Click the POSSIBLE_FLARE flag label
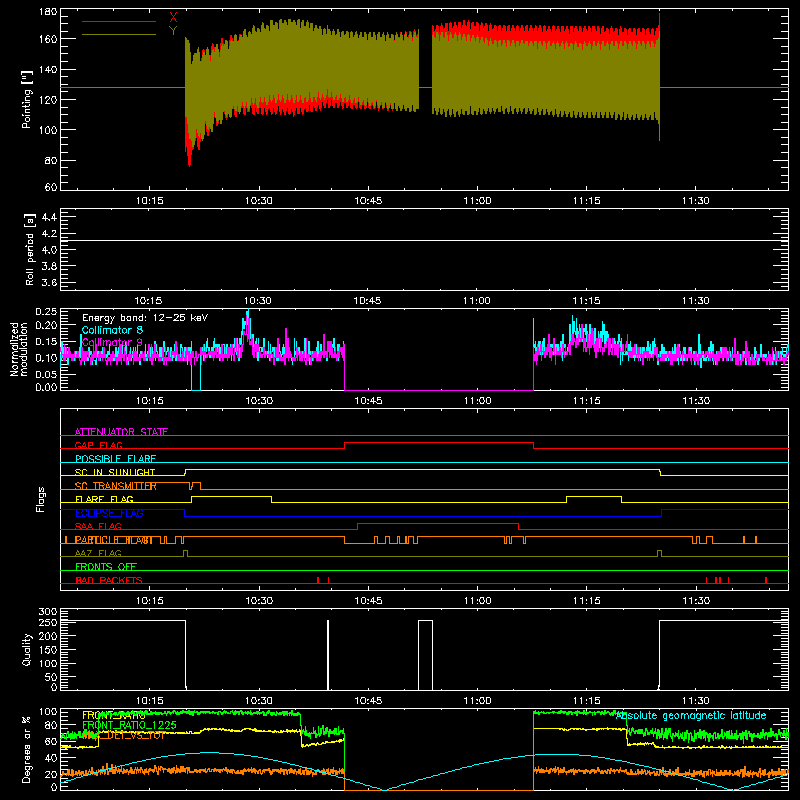The image size is (800, 800). (x=115, y=459)
